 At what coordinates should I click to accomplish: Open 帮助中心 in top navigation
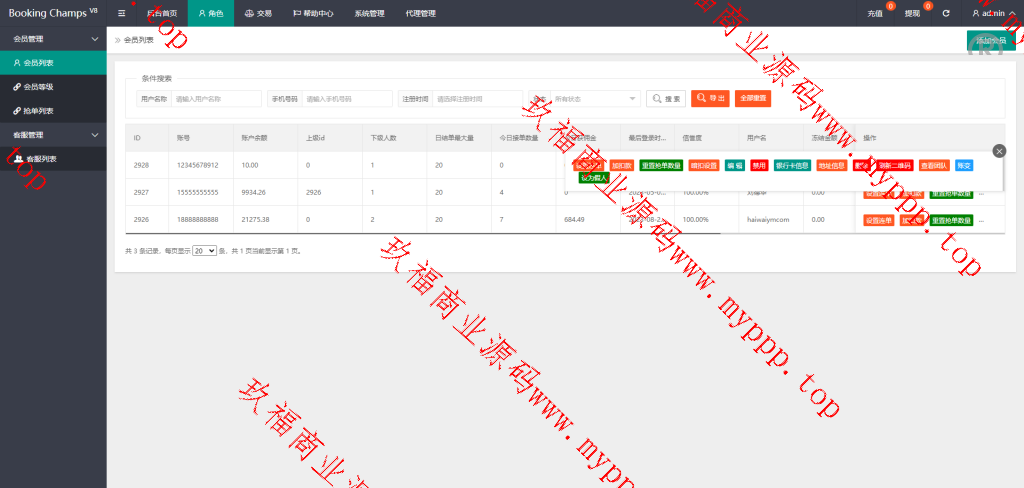pos(312,13)
